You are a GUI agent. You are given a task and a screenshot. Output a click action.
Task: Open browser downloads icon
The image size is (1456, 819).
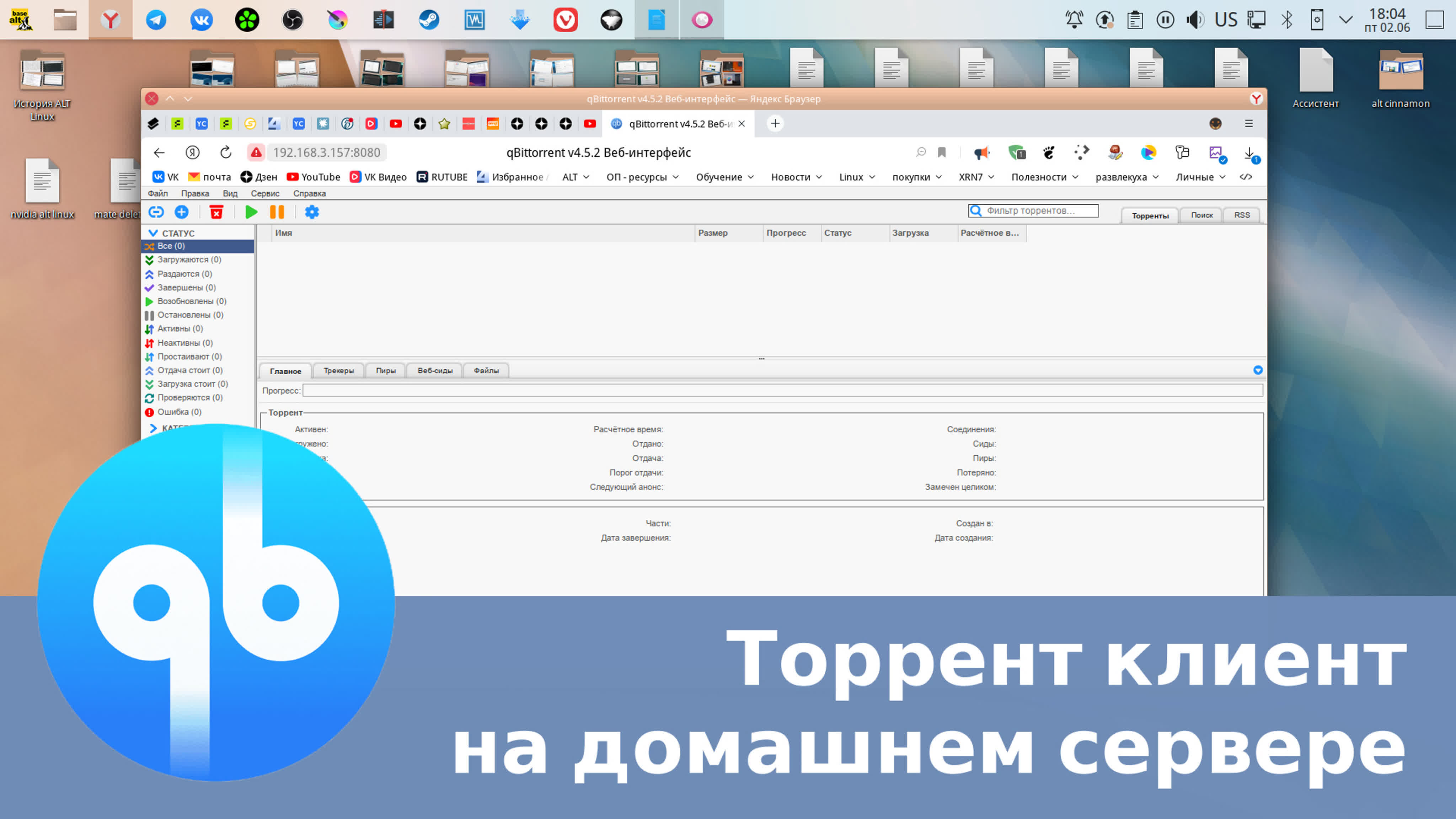pos(1250,153)
